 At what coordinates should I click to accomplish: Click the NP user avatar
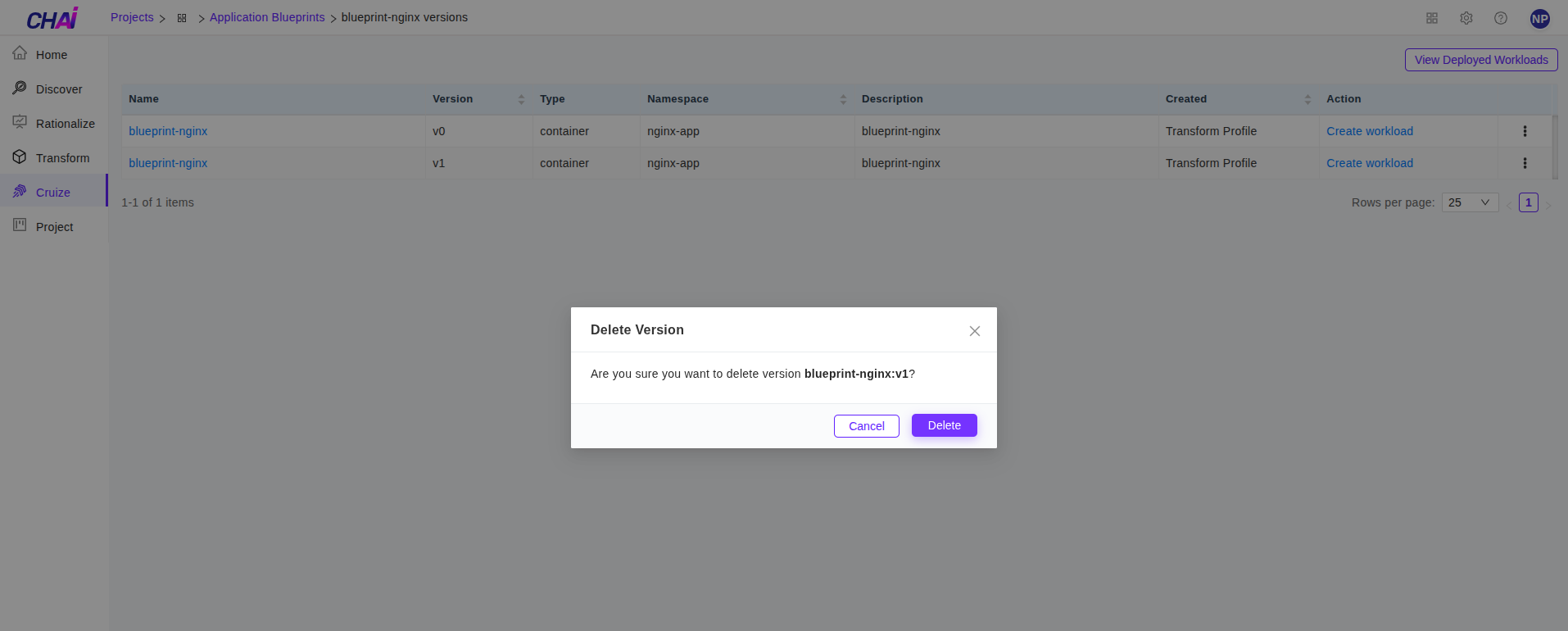(x=1539, y=18)
